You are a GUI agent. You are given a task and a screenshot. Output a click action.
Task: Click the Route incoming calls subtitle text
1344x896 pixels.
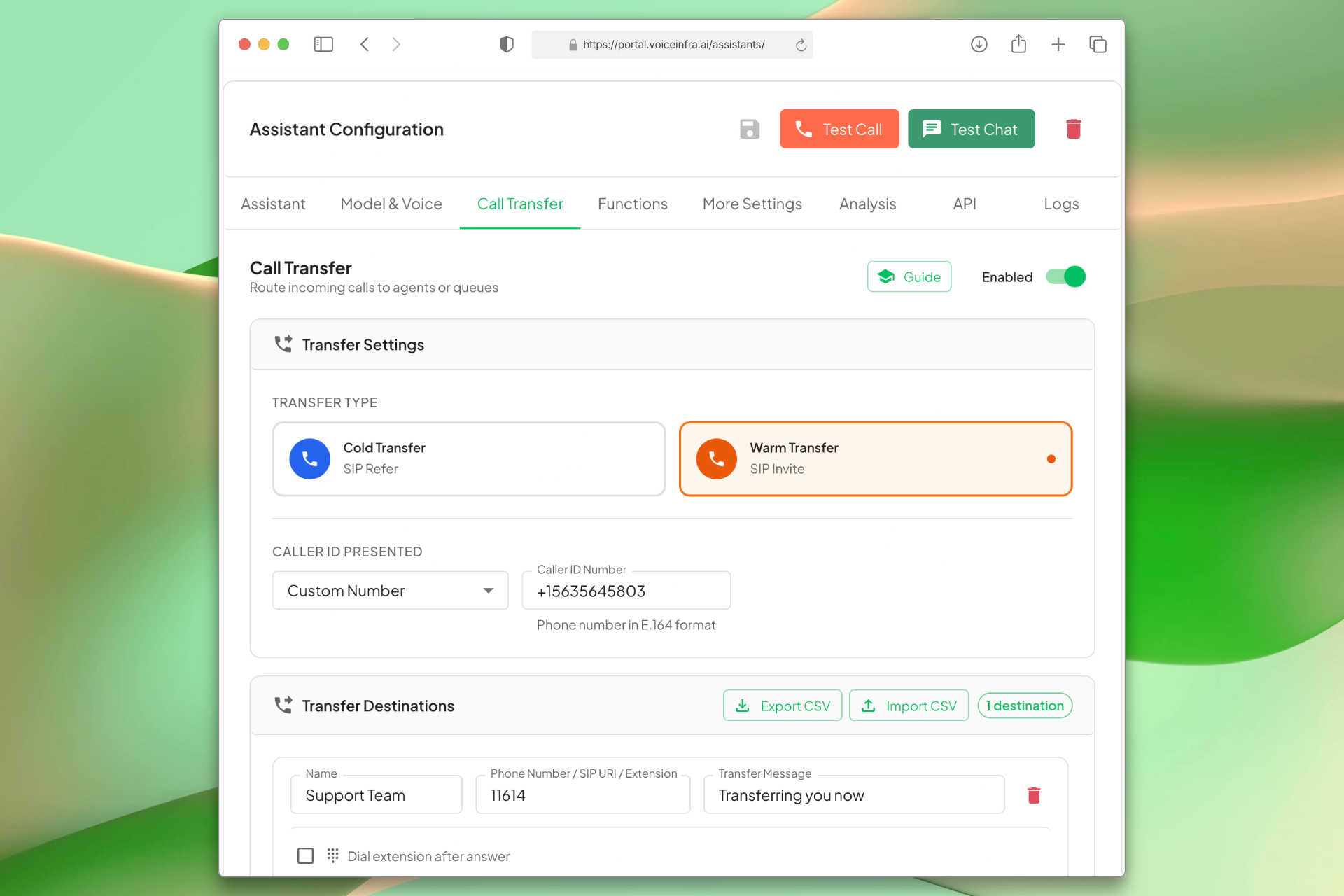pyautogui.click(x=374, y=287)
